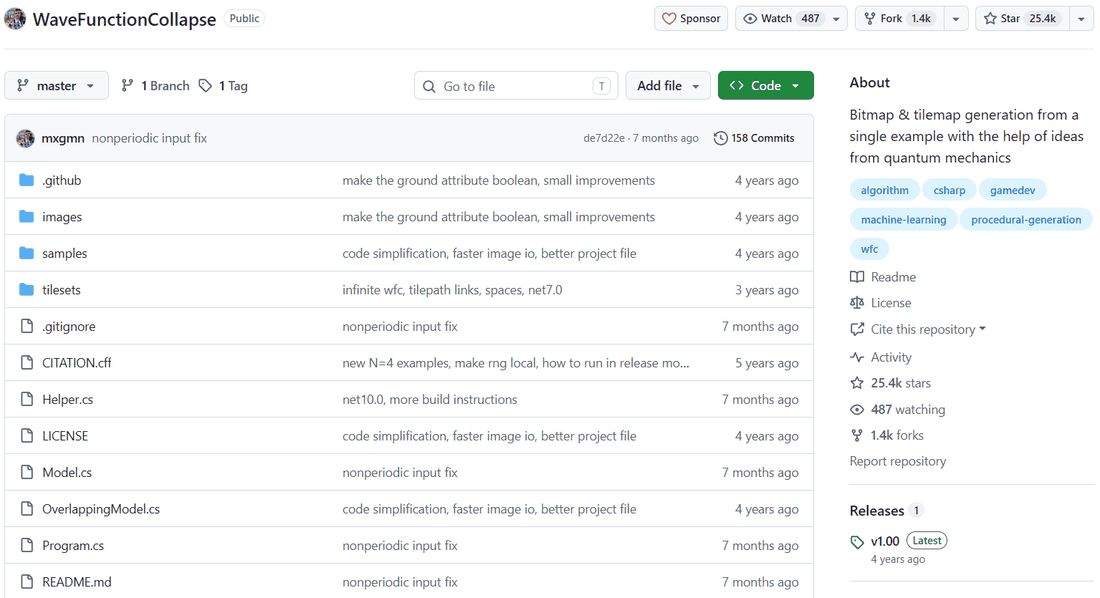Viewport: 1100px width, 598px height.
Task: Open the v1.00 release
Action: point(885,541)
